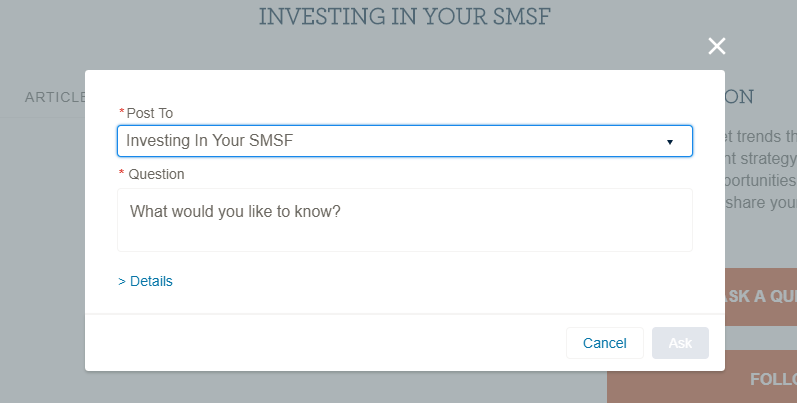This screenshot has width=797, height=403.
Task: Click the Question field label
Action: (156, 174)
